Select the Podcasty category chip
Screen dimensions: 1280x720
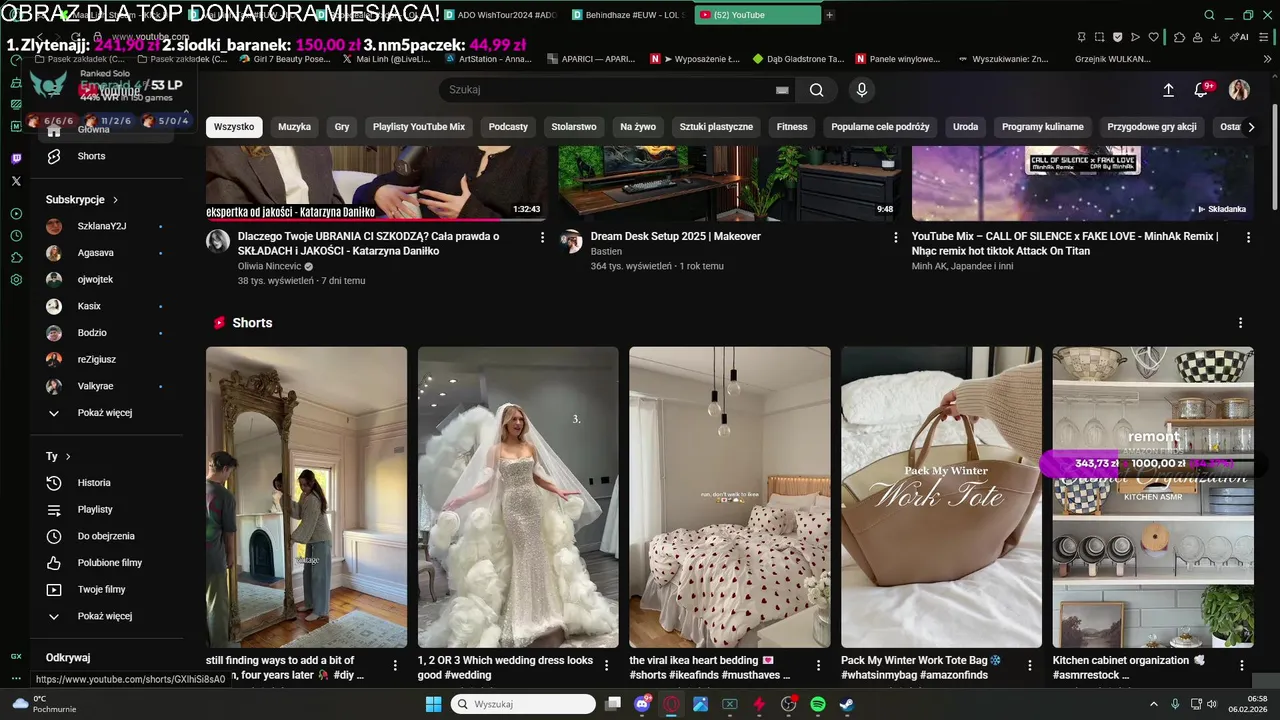coord(509,127)
